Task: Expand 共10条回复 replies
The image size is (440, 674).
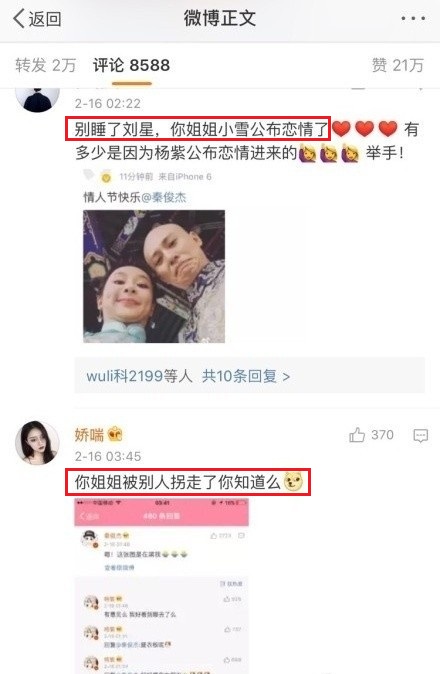Action: (x=246, y=376)
